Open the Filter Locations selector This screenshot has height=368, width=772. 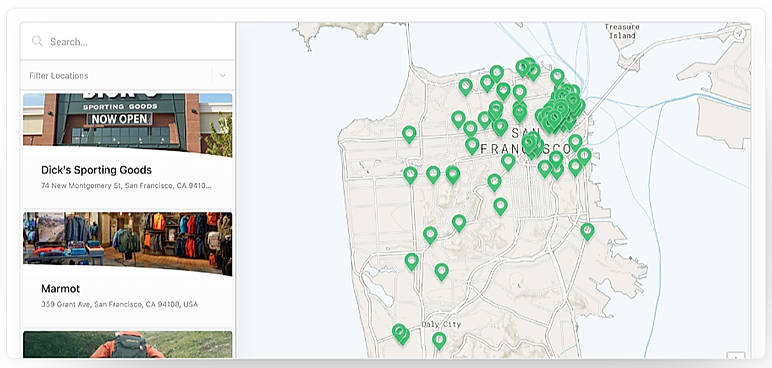[128, 76]
